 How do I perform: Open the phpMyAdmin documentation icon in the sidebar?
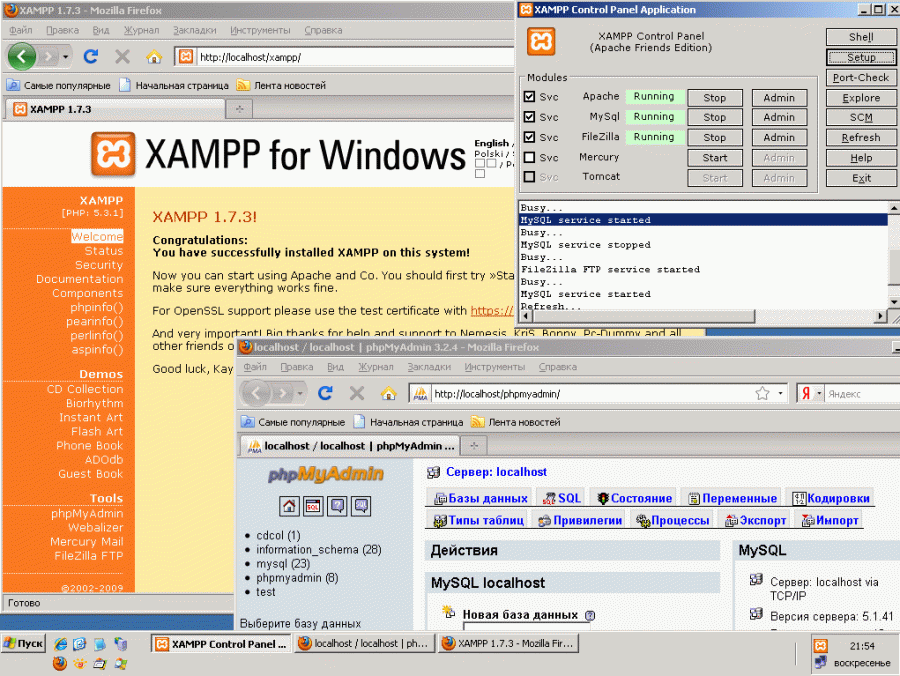coord(338,506)
